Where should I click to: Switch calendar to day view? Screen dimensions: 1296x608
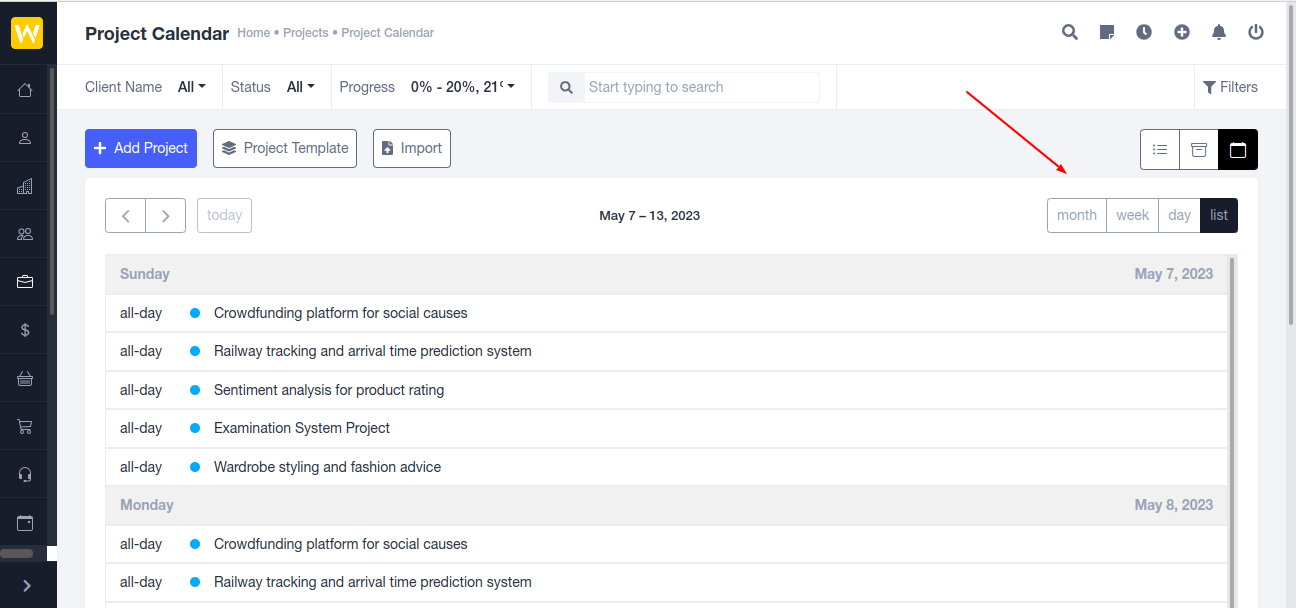pos(1180,215)
